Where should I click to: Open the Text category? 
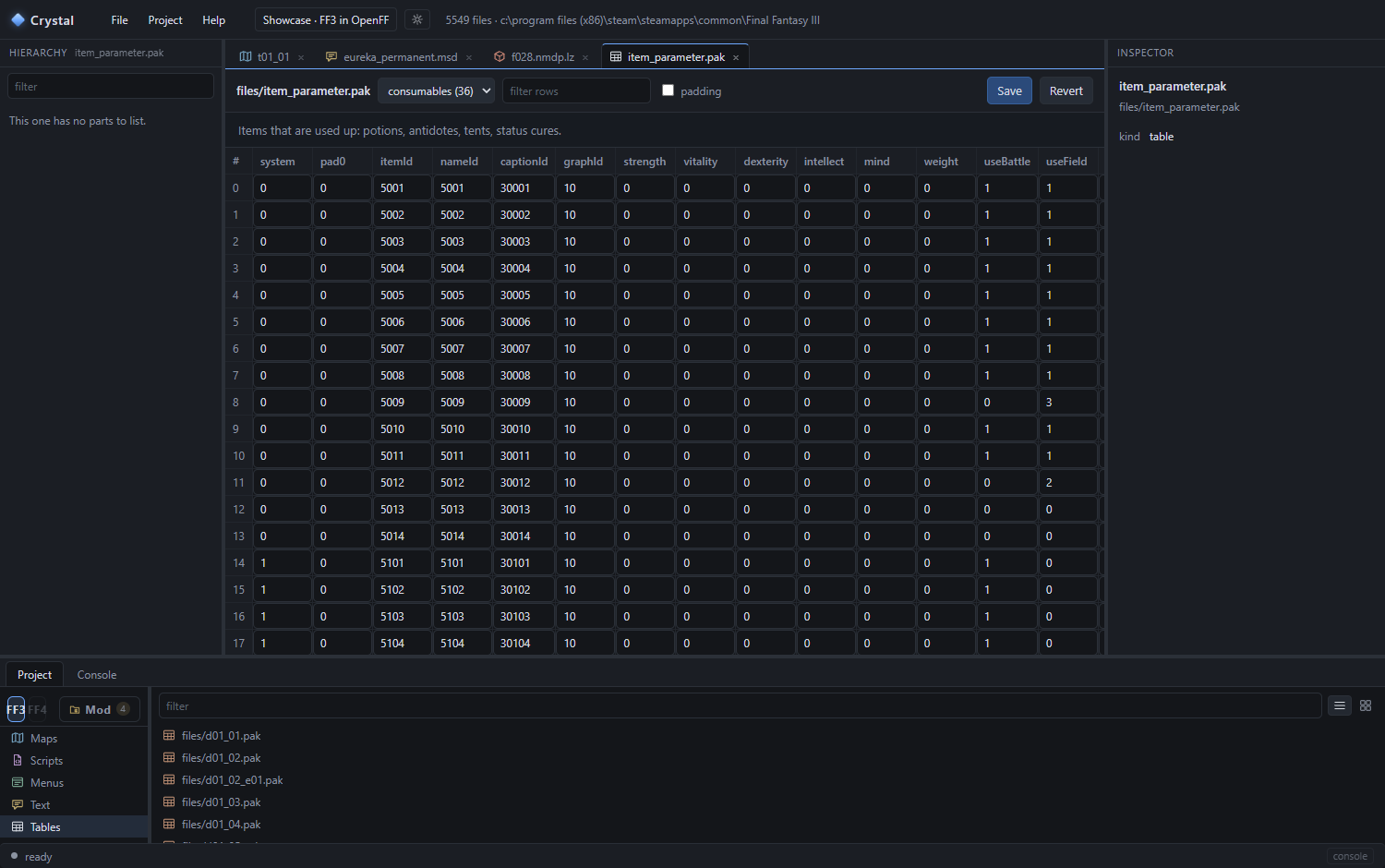pos(74,805)
